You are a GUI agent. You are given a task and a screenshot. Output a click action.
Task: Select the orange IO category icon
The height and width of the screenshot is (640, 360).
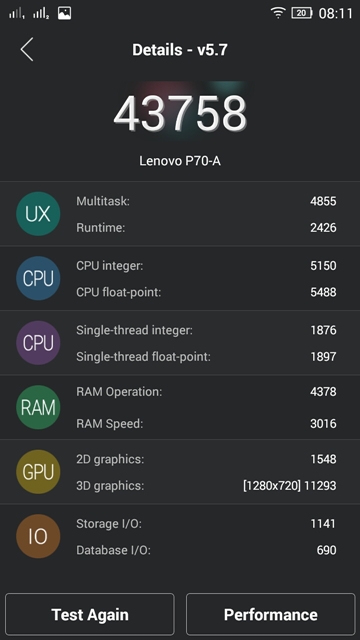[38, 536]
